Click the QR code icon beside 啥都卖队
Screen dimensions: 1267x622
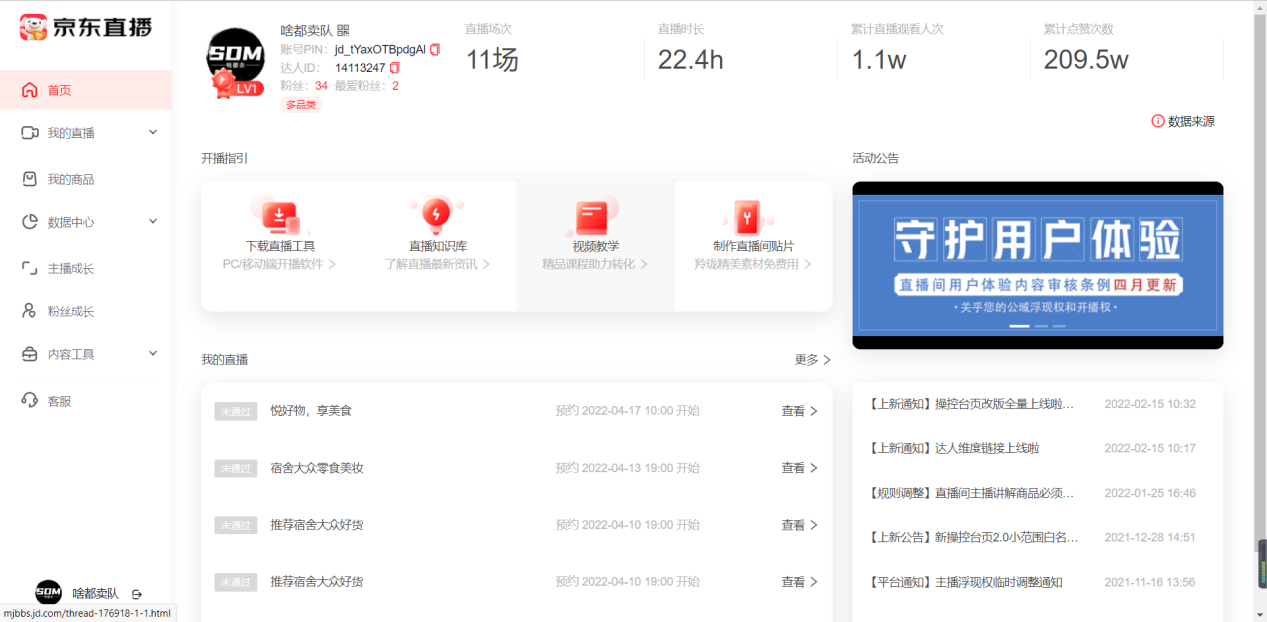pyautogui.click(x=343, y=31)
